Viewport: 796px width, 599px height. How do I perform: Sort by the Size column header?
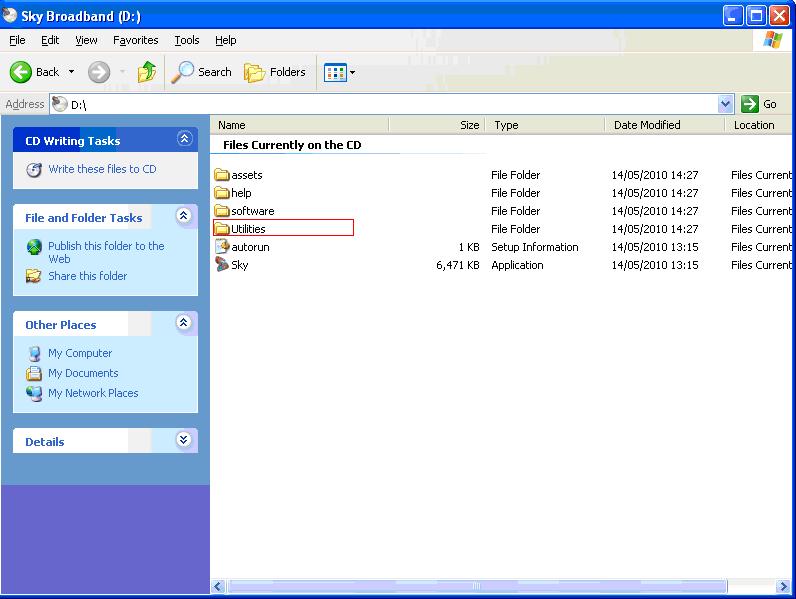(x=437, y=125)
